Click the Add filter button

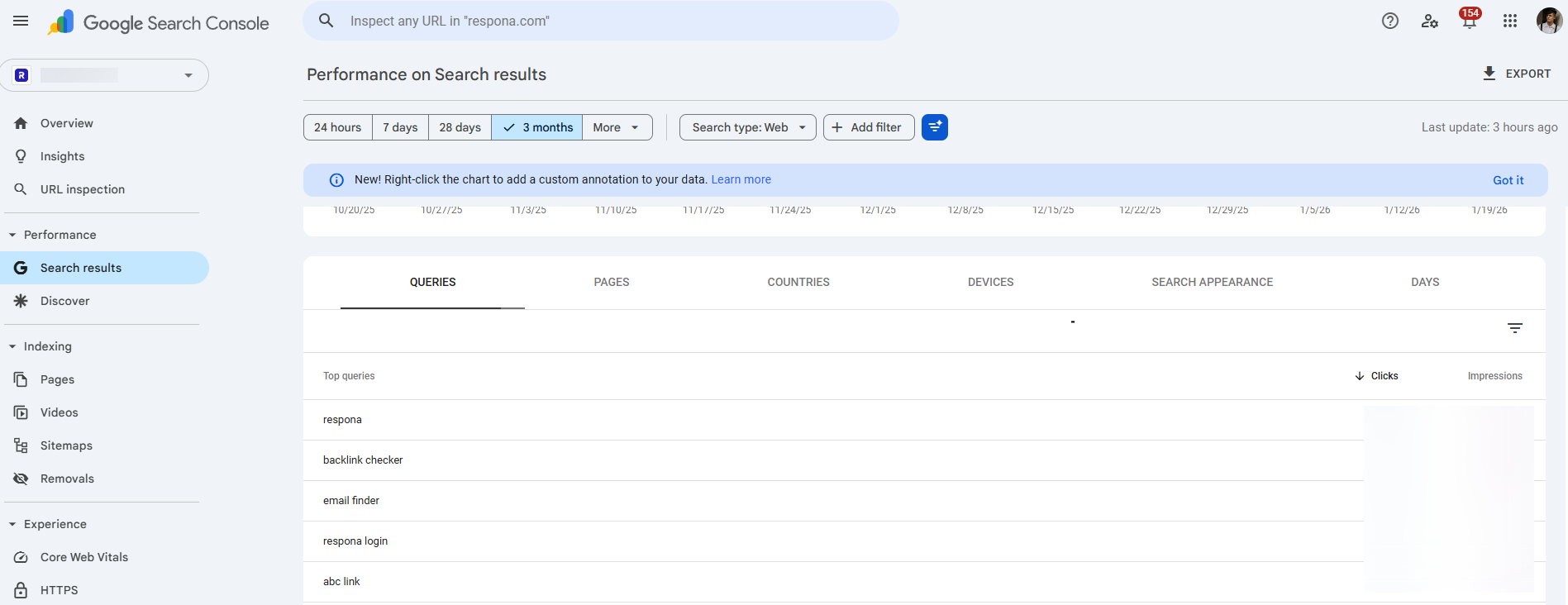point(869,127)
